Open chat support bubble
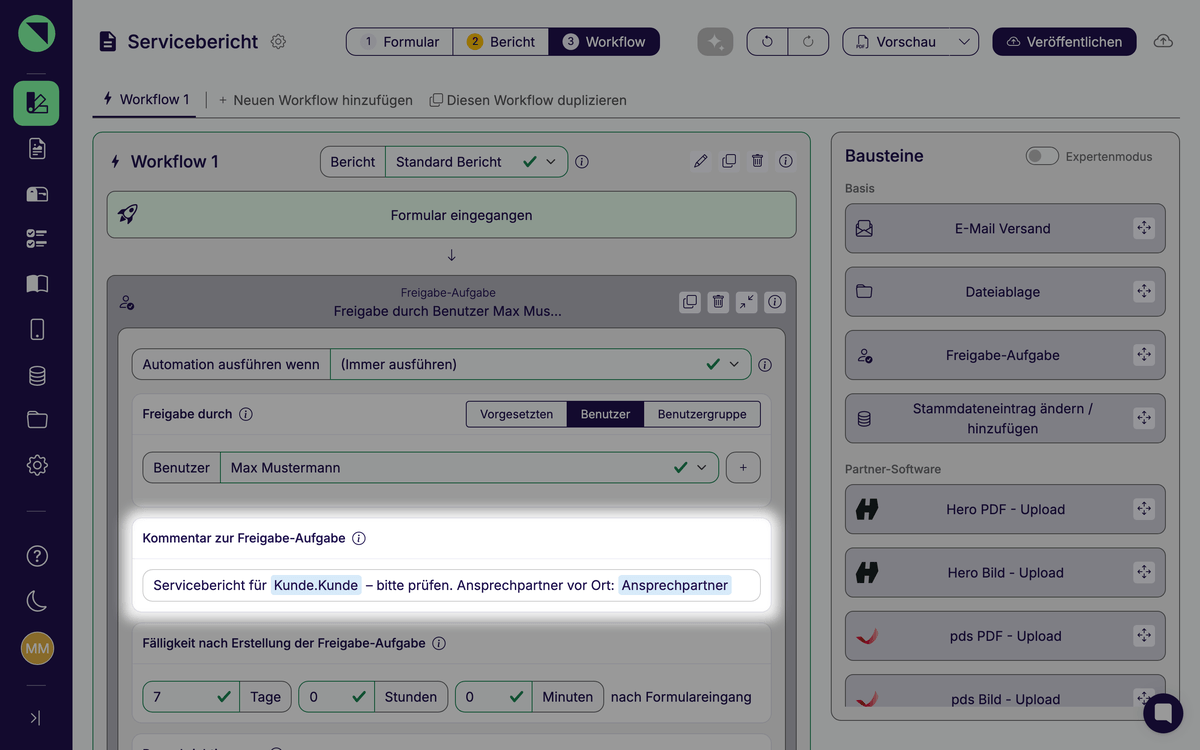This screenshot has width=1200, height=750. coord(1163,713)
